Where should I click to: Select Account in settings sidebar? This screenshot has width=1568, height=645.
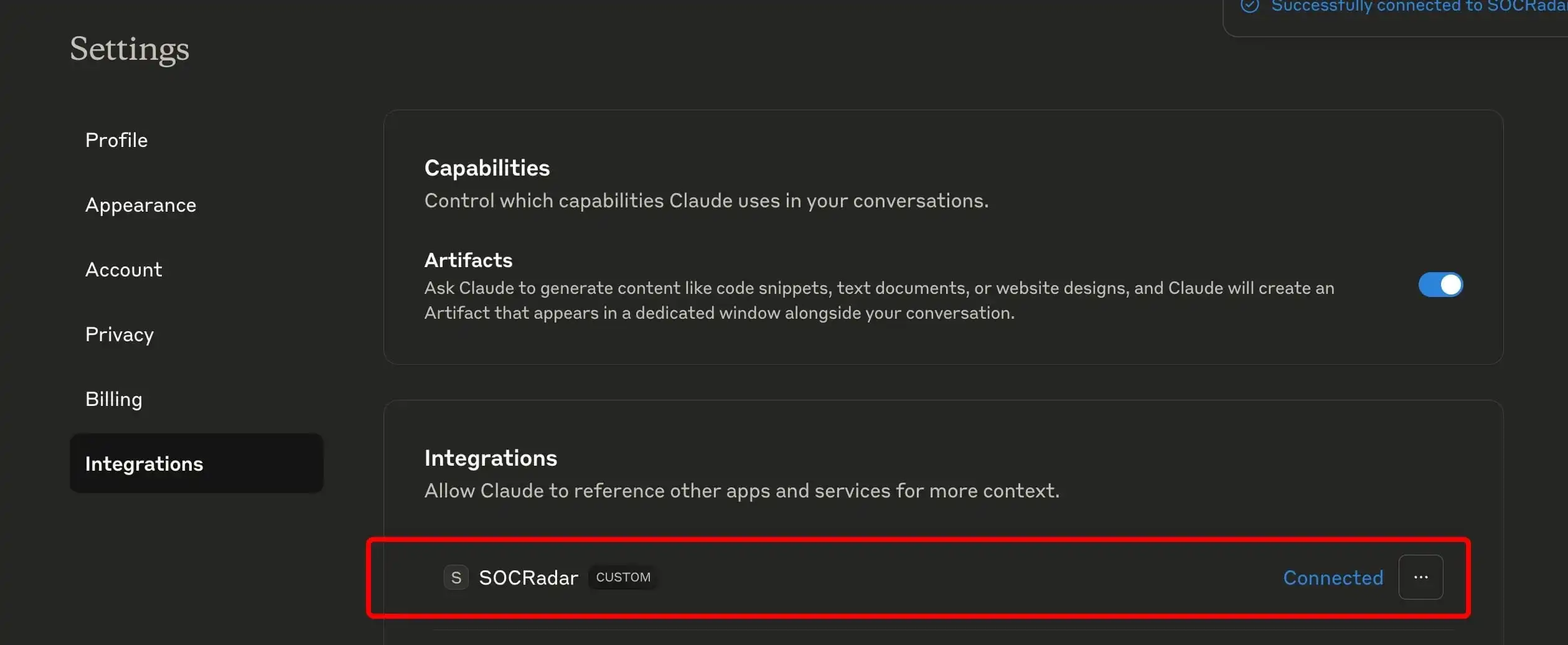click(x=124, y=270)
